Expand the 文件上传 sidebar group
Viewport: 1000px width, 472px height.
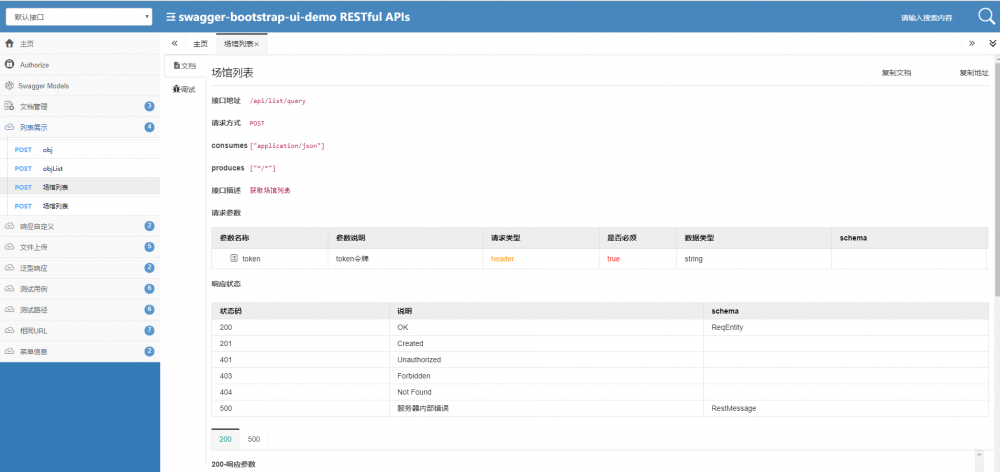pyautogui.click(x=34, y=247)
